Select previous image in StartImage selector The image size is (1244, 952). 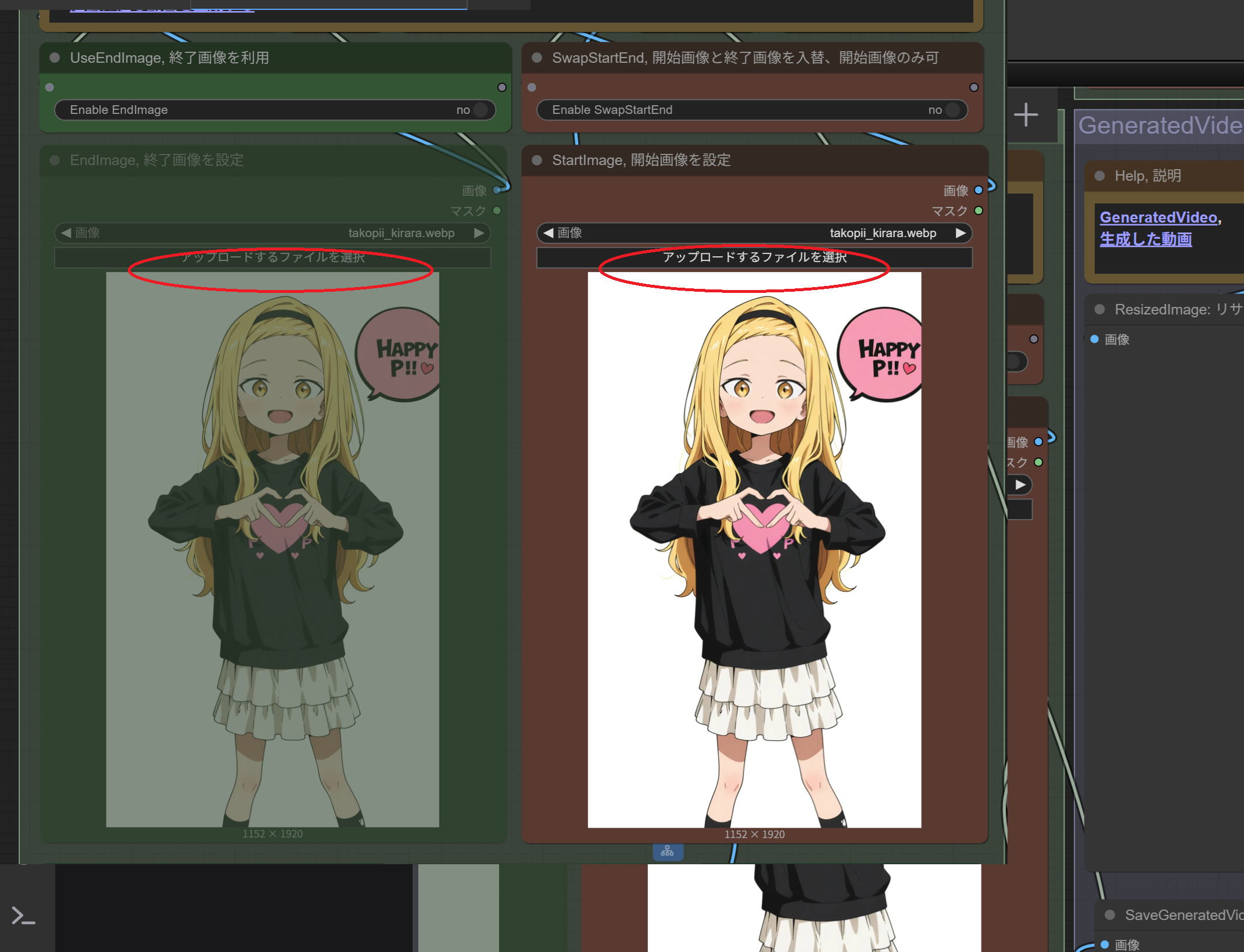548,233
